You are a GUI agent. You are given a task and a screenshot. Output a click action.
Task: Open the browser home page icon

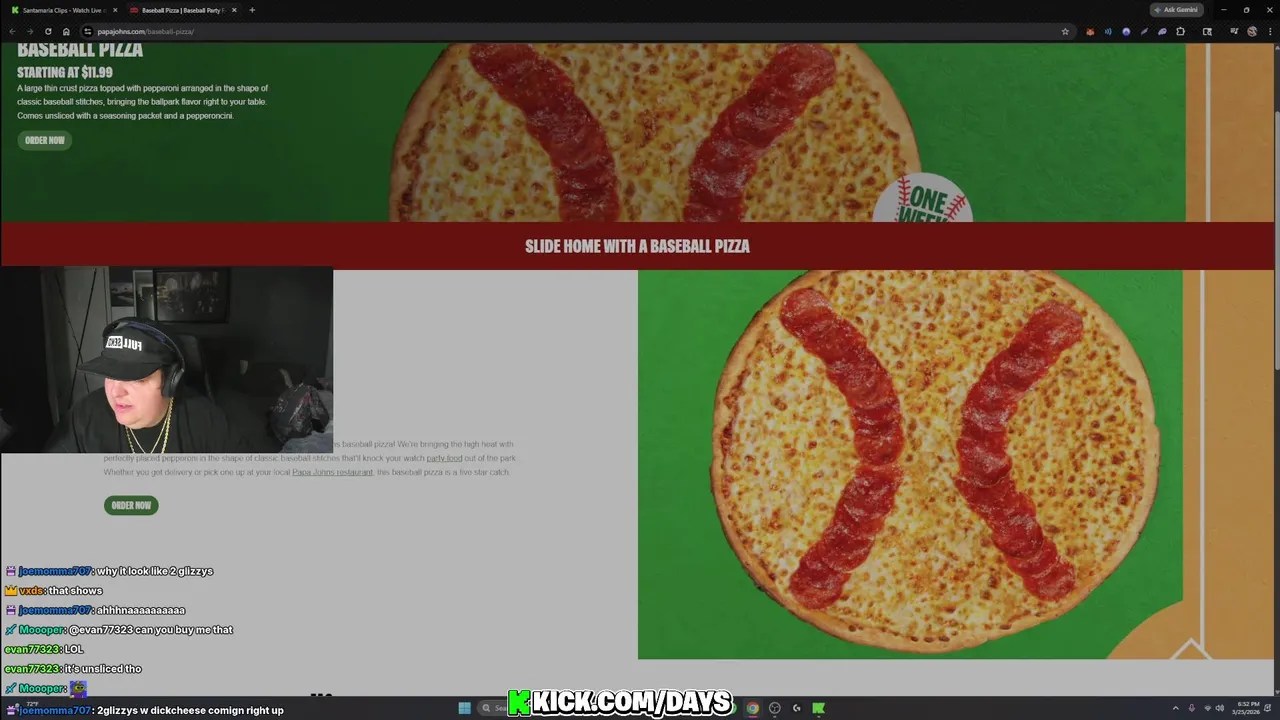(x=66, y=31)
